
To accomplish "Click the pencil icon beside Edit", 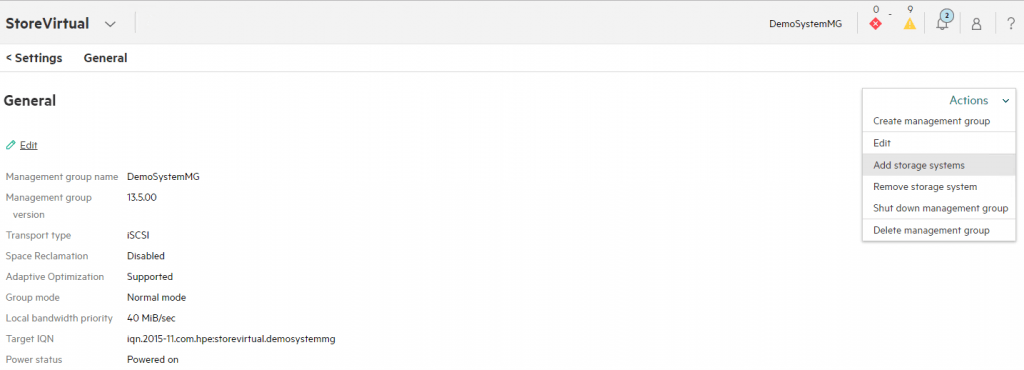I will coord(10,145).
